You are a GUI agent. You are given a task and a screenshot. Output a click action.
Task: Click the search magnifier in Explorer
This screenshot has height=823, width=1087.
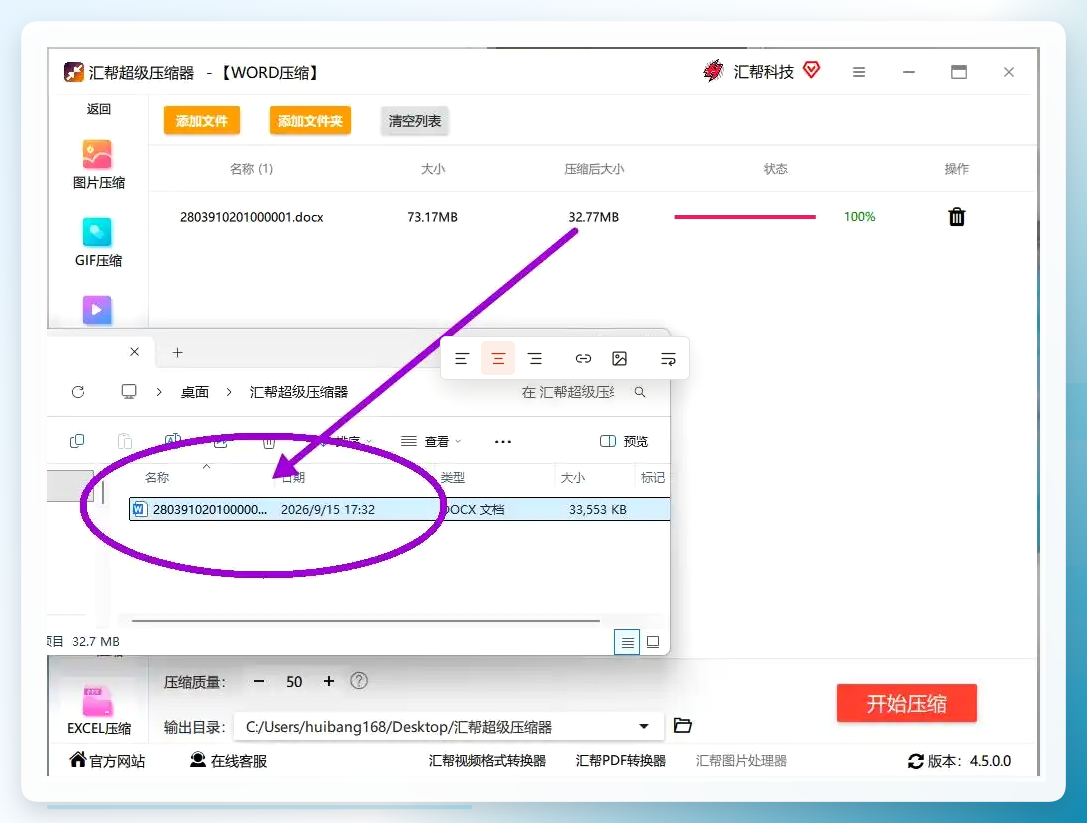(640, 392)
